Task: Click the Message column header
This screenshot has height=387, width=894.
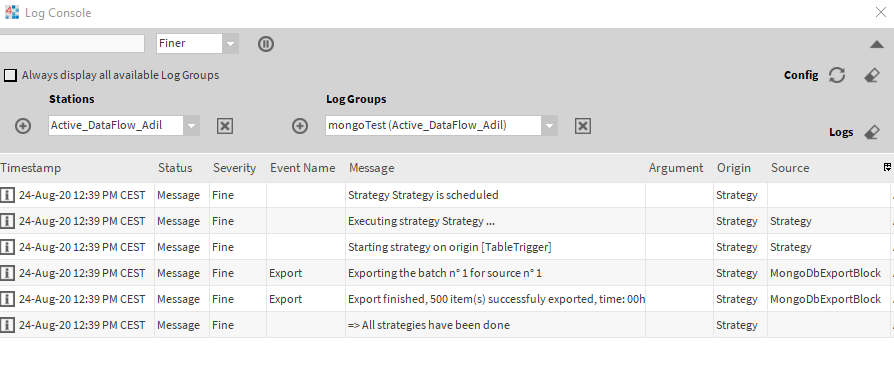Action: coord(371,168)
